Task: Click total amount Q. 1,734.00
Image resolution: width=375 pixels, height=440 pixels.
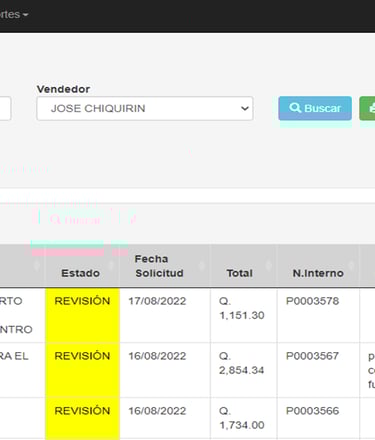Action: 241,418
